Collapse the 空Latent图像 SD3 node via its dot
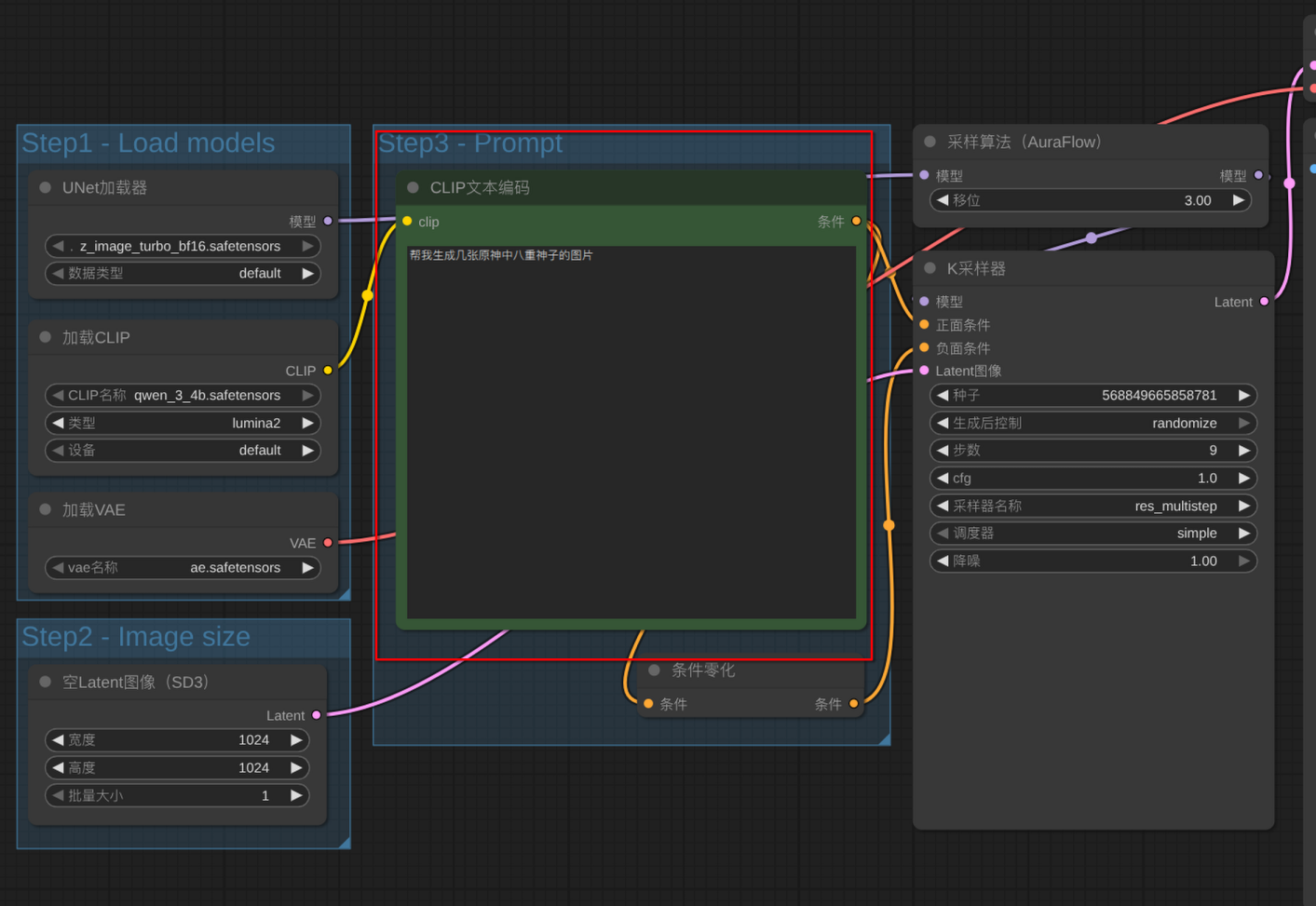The width and height of the screenshot is (1316, 906). pyautogui.click(x=45, y=682)
